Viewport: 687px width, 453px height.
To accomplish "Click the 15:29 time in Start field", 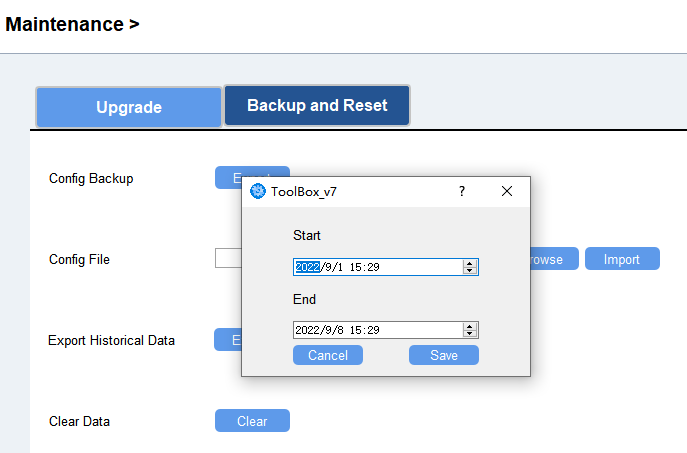I will [x=364, y=267].
